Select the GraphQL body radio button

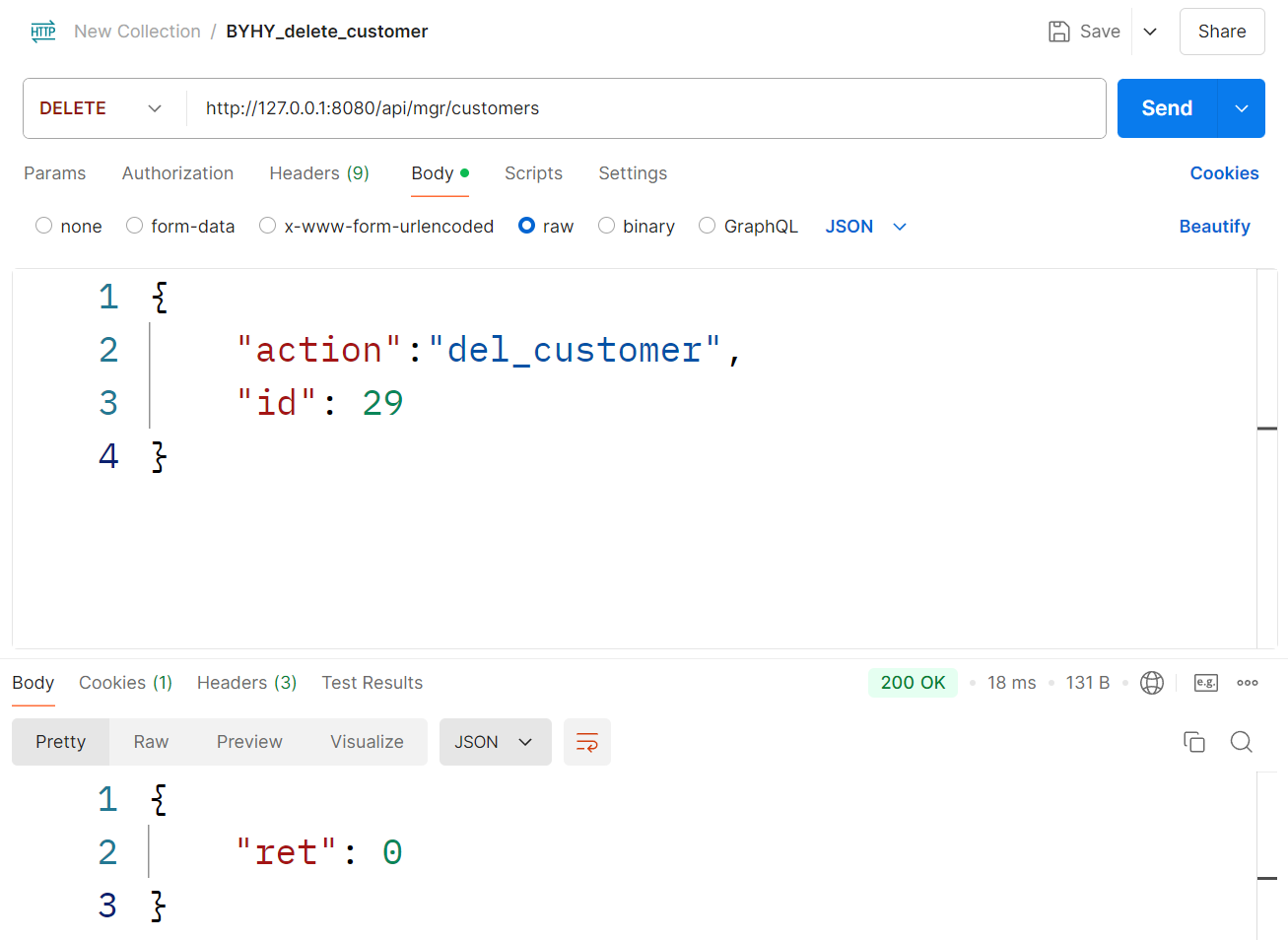(x=707, y=226)
